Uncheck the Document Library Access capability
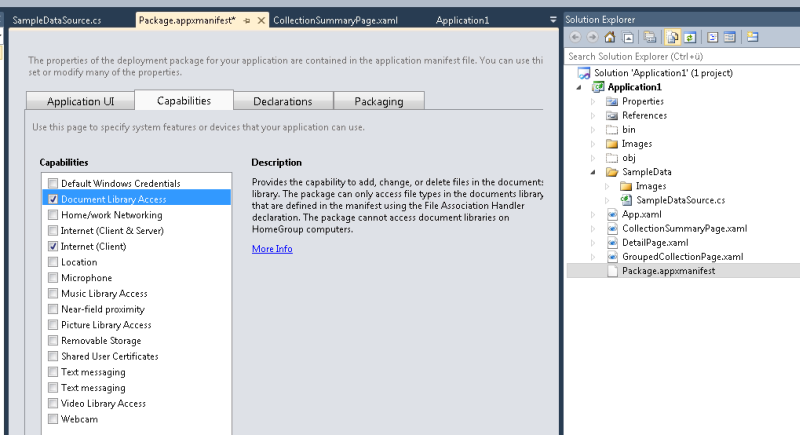 (52, 199)
